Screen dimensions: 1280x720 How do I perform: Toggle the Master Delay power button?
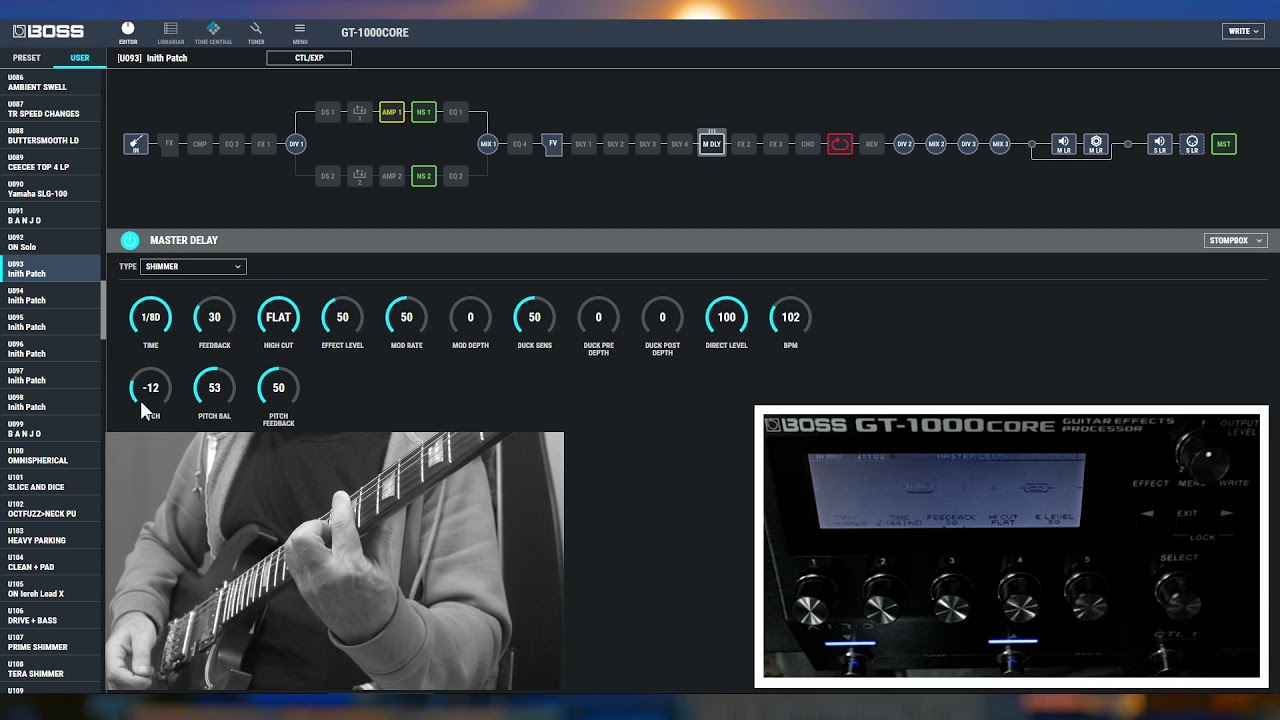(130, 240)
